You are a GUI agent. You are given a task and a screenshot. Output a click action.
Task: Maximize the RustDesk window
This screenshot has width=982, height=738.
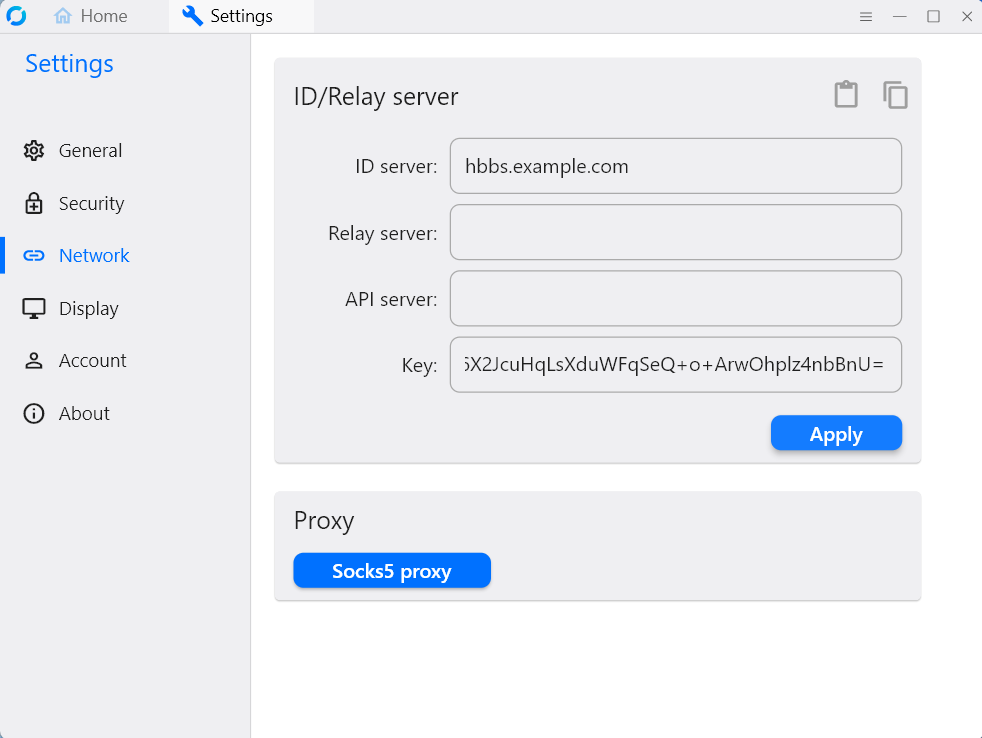click(x=933, y=17)
